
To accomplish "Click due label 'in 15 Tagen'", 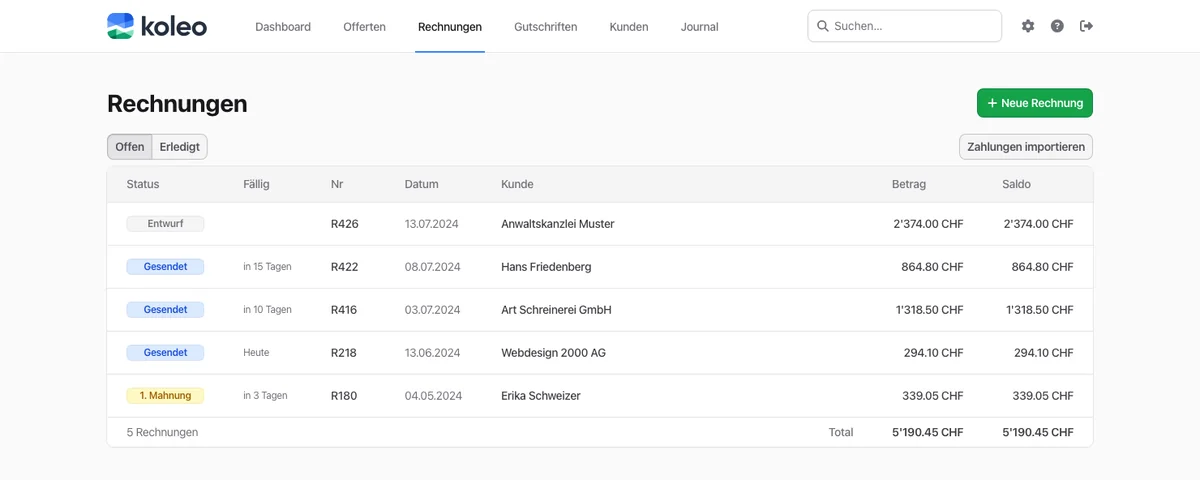I will tap(267, 267).
